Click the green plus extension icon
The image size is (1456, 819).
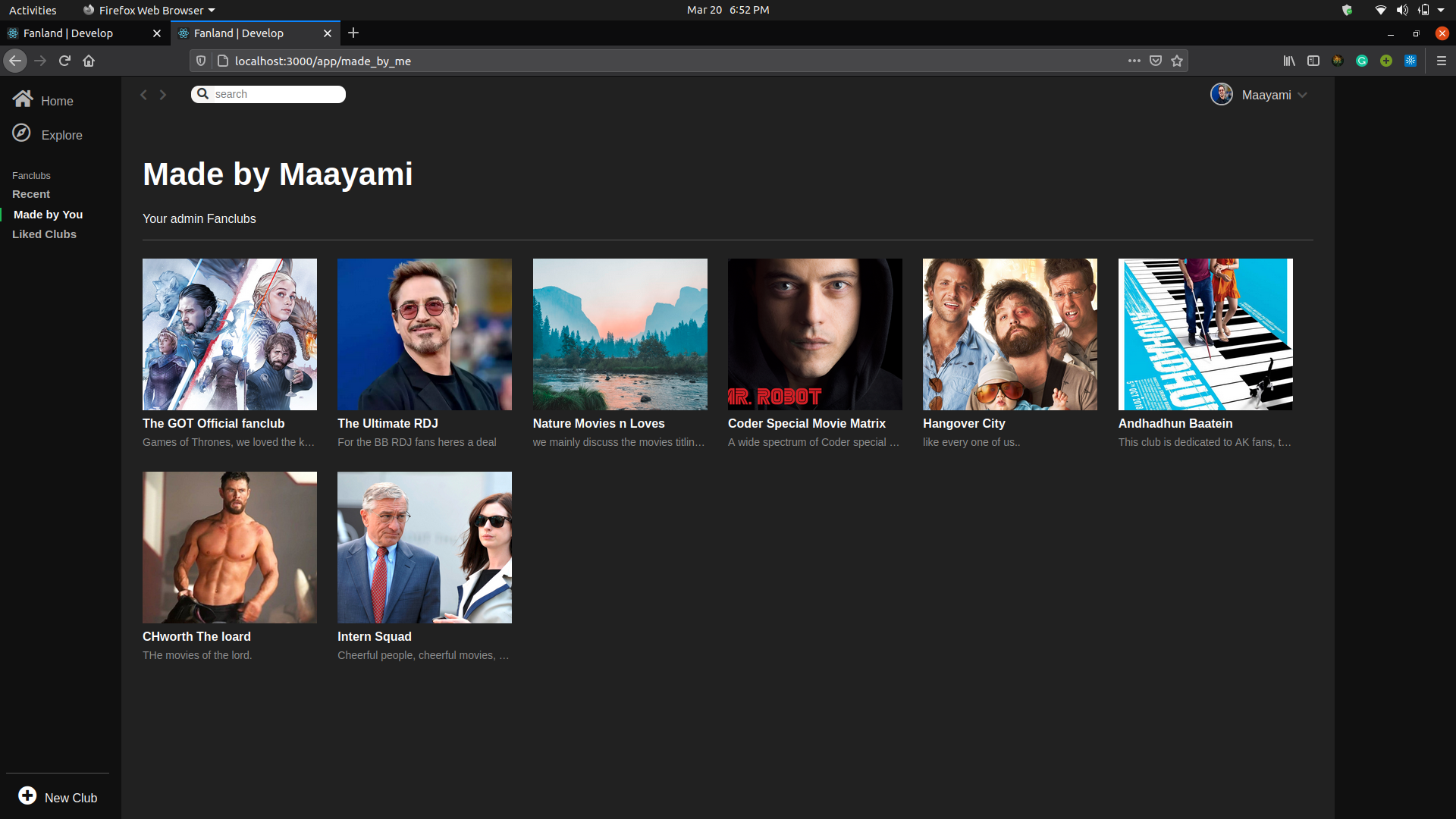tap(1386, 61)
